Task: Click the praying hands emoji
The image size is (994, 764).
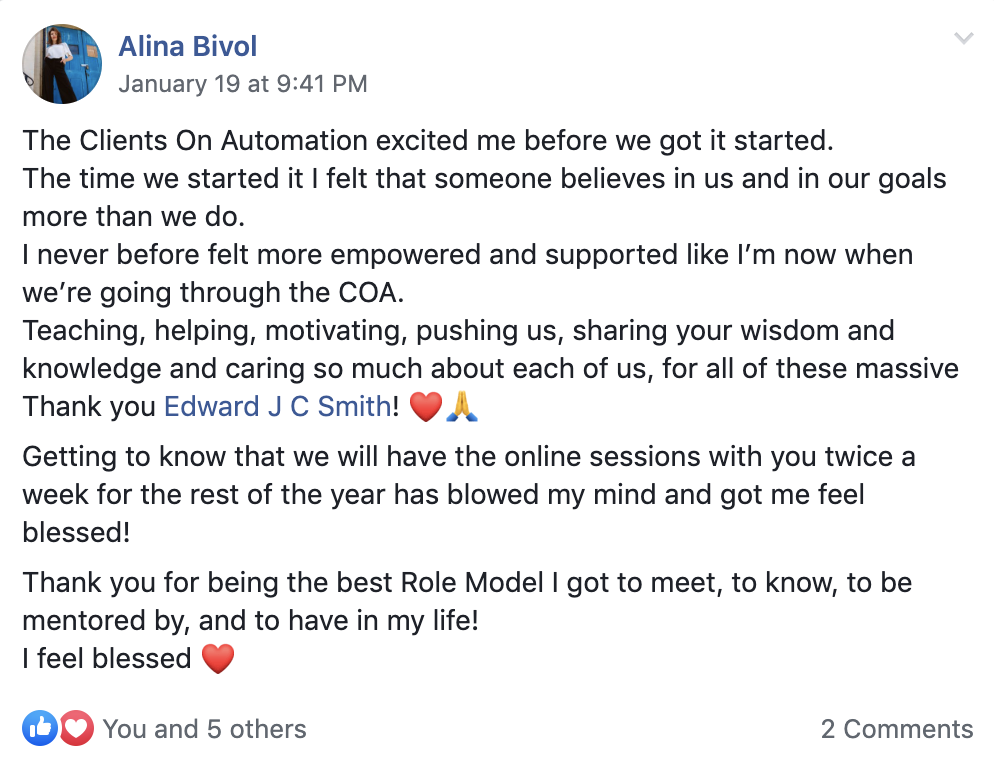Action: point(460,406)
